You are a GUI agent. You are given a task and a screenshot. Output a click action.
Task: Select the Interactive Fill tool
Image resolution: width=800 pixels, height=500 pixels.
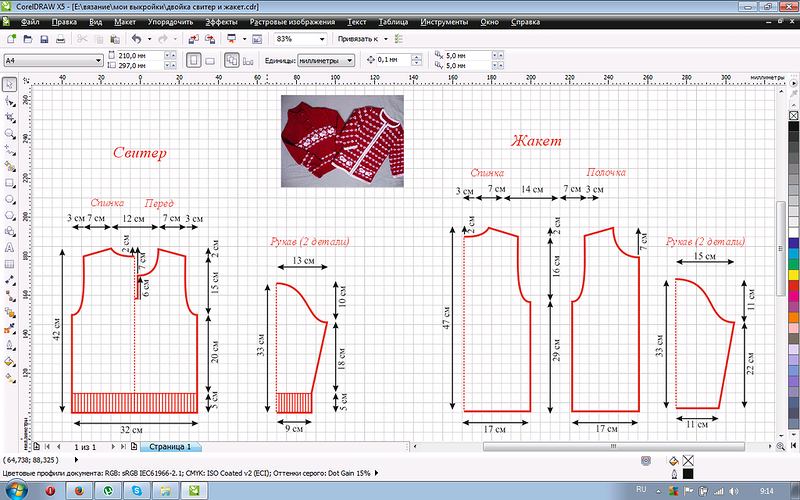coord(9,378)
